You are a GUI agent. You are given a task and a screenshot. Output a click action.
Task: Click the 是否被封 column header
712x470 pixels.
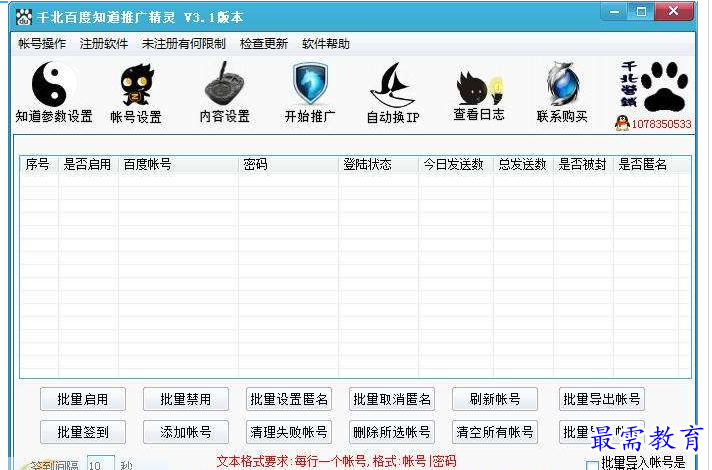583,164
